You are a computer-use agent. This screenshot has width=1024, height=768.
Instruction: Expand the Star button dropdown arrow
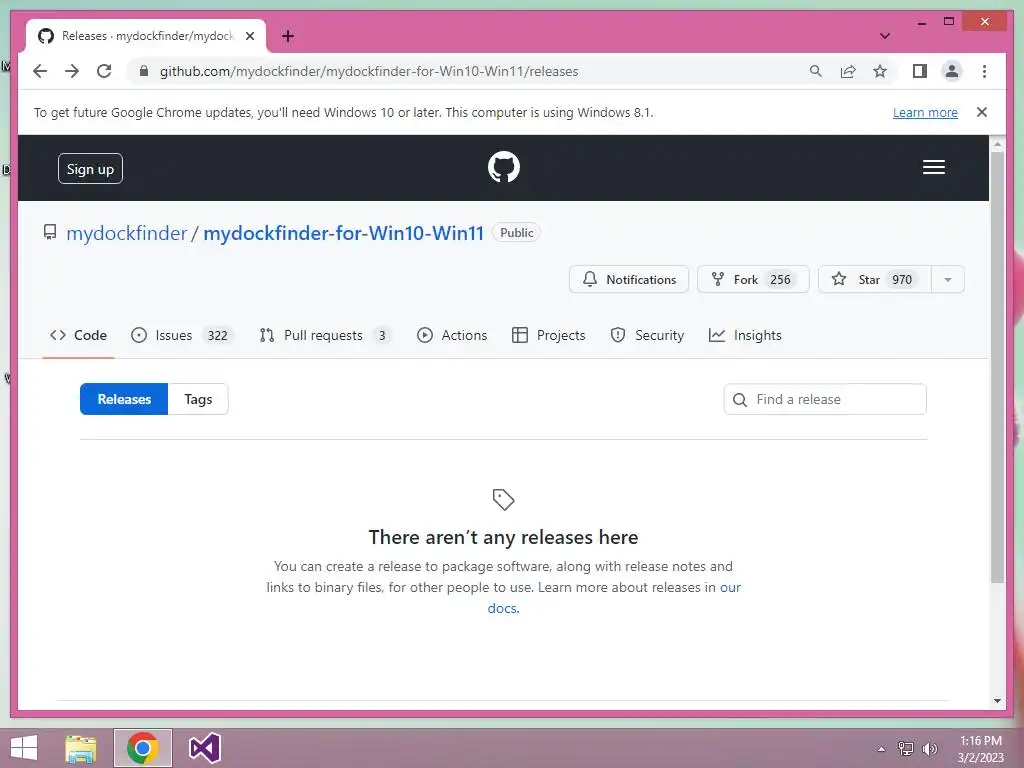[948, 280]
